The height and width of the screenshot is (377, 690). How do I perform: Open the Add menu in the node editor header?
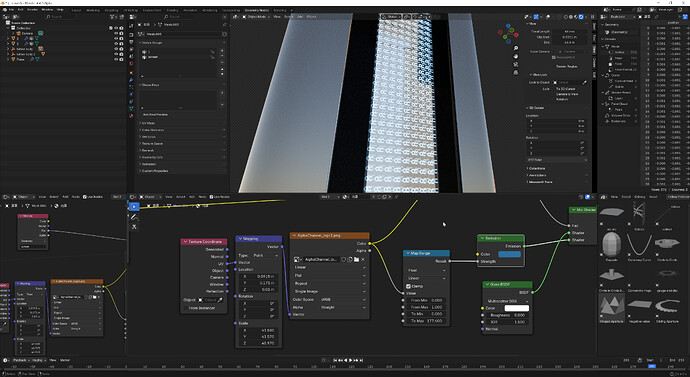192,197
